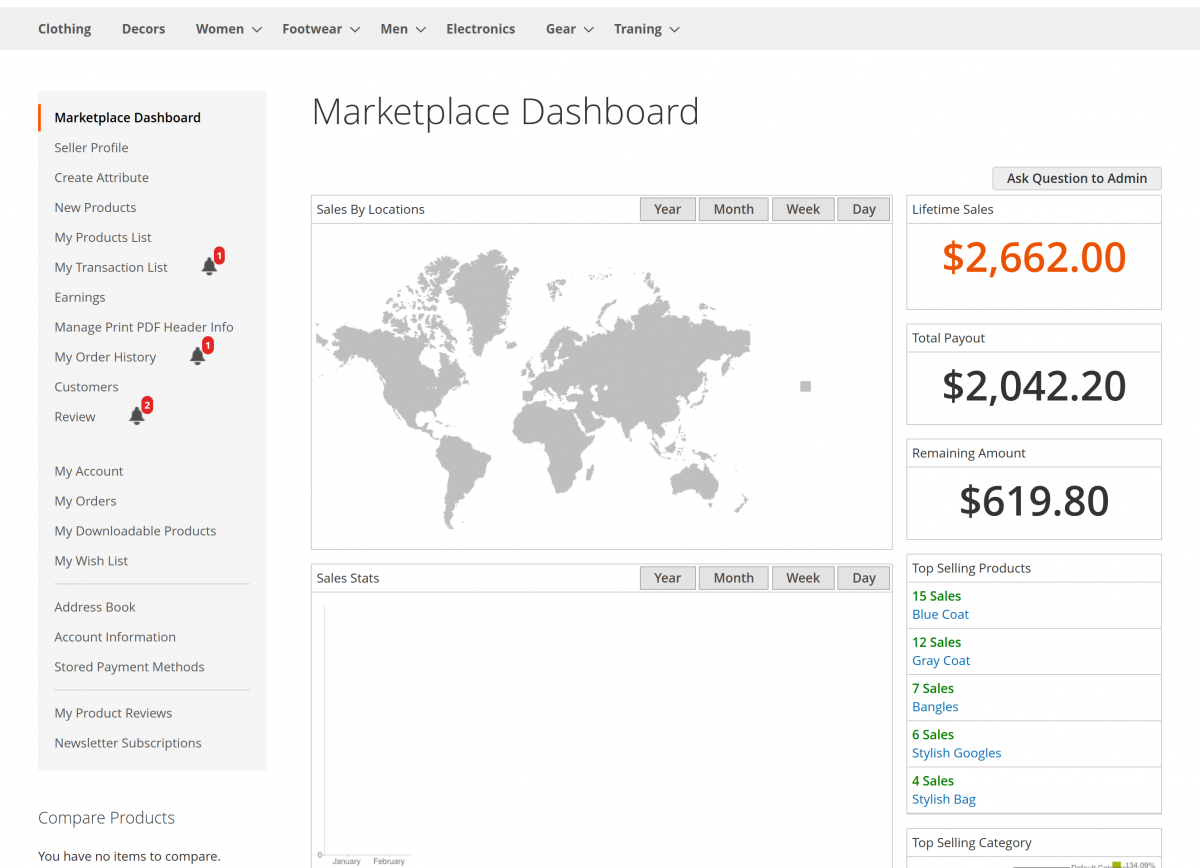Expand the Footwear dropdown arrow

[x=355, y=30]
